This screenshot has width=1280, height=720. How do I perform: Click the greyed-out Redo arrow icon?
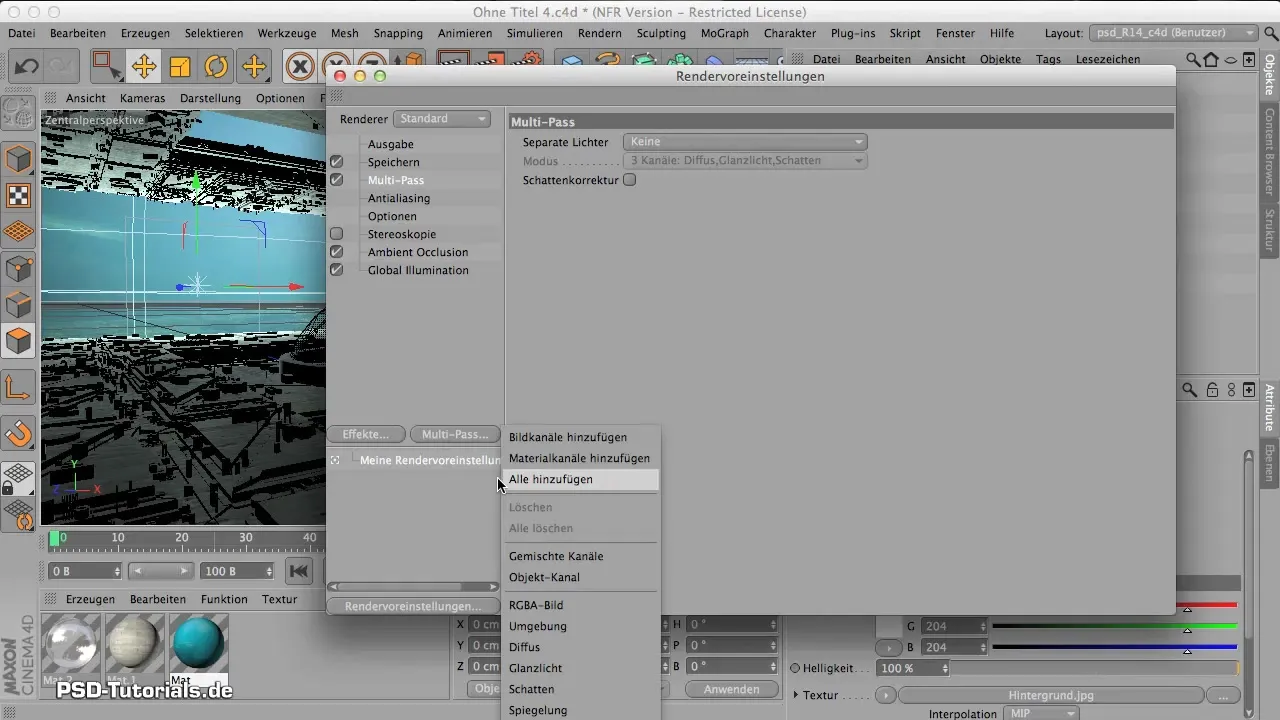tap(61, 67)
